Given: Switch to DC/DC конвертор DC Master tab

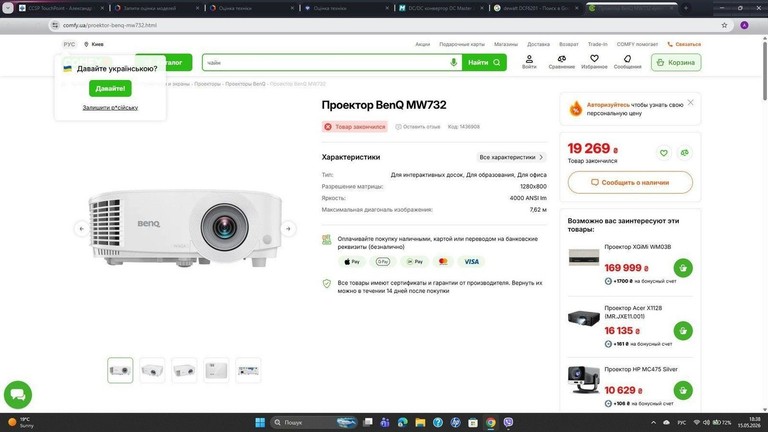Looking at the screenshot, I should point(441,8).
